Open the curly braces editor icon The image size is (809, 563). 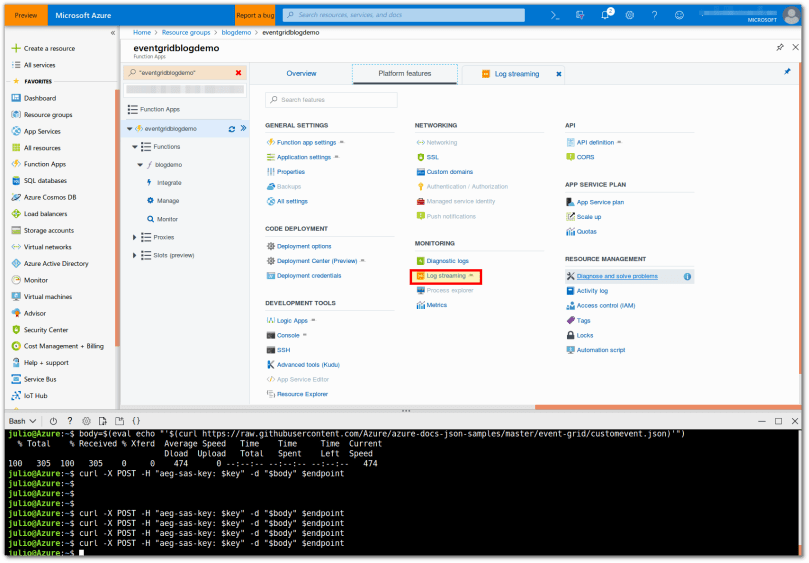click(x=135, y=421)
